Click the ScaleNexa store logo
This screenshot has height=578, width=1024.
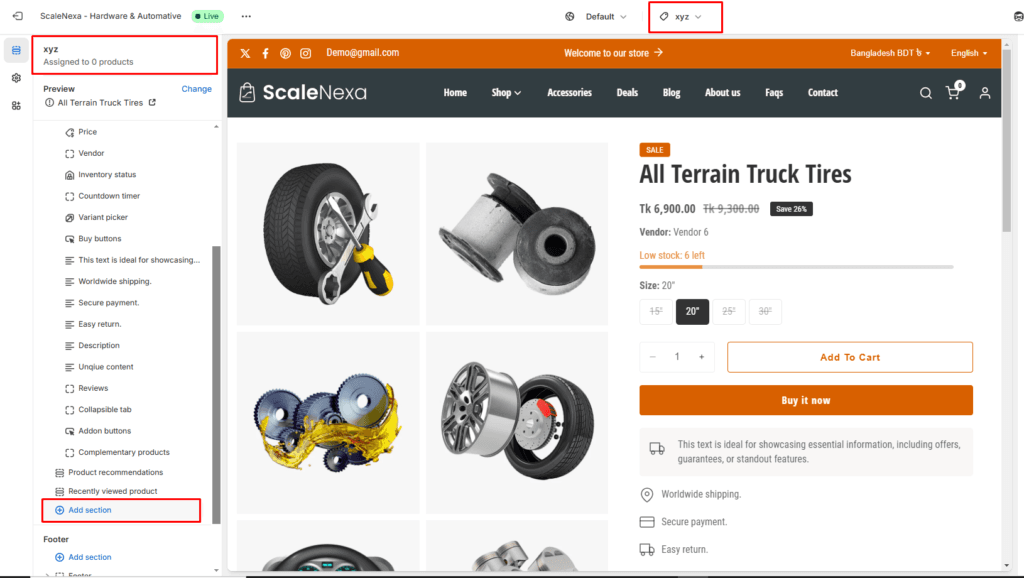pos(302,93)
